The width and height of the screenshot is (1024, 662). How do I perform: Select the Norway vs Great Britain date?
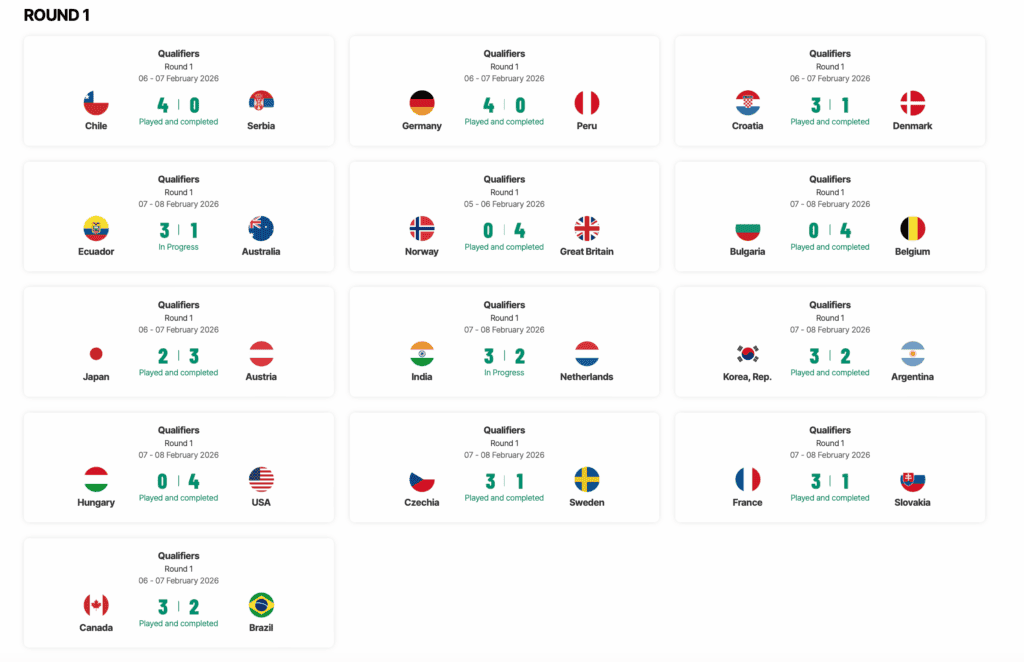tap(504, 204)
